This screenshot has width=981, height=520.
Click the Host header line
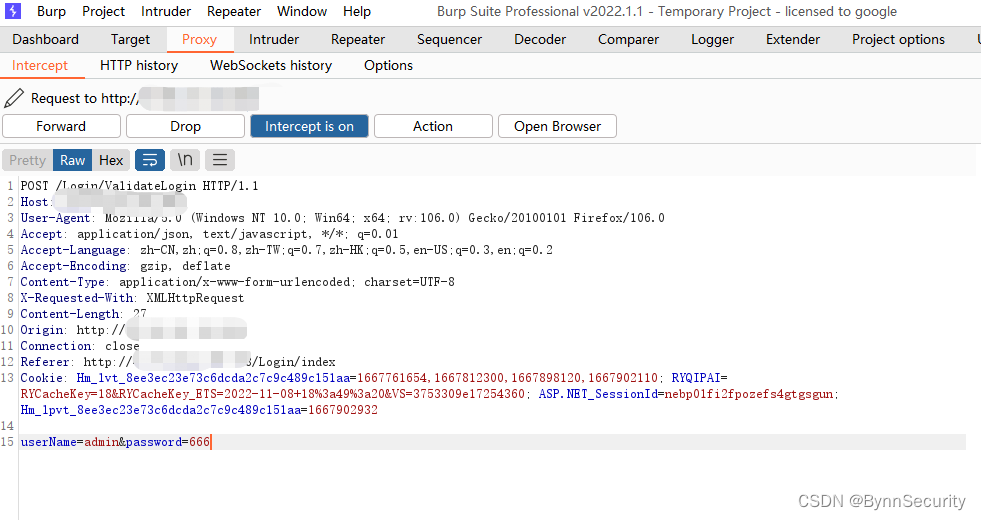pyautogui.click(x=103, y=201)
